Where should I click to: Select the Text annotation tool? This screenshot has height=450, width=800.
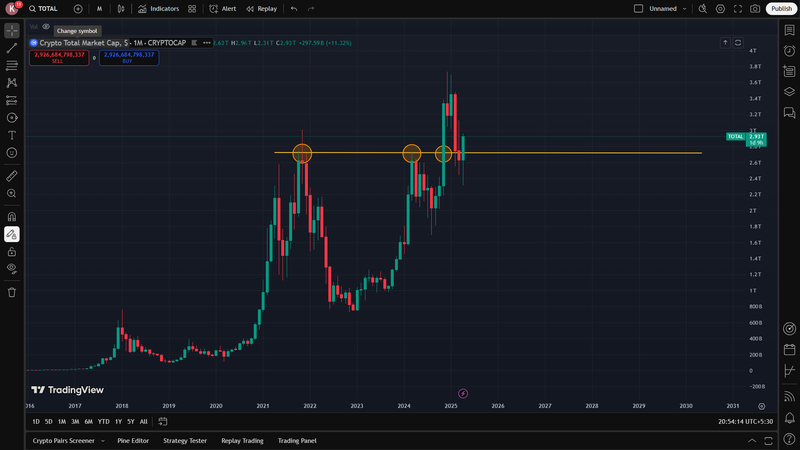[12, 135]
